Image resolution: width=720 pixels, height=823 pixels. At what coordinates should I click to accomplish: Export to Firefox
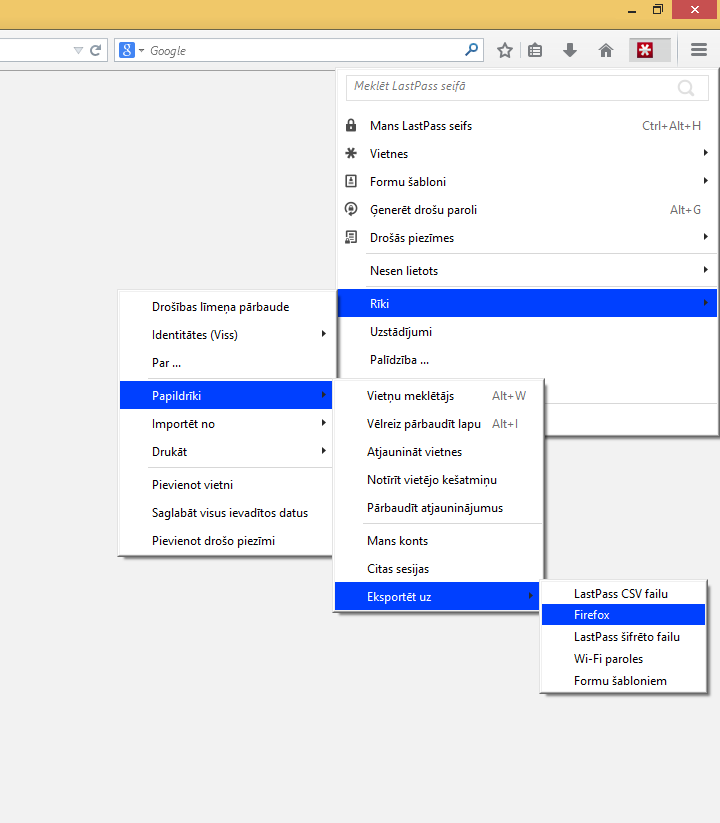coord(623,615)
